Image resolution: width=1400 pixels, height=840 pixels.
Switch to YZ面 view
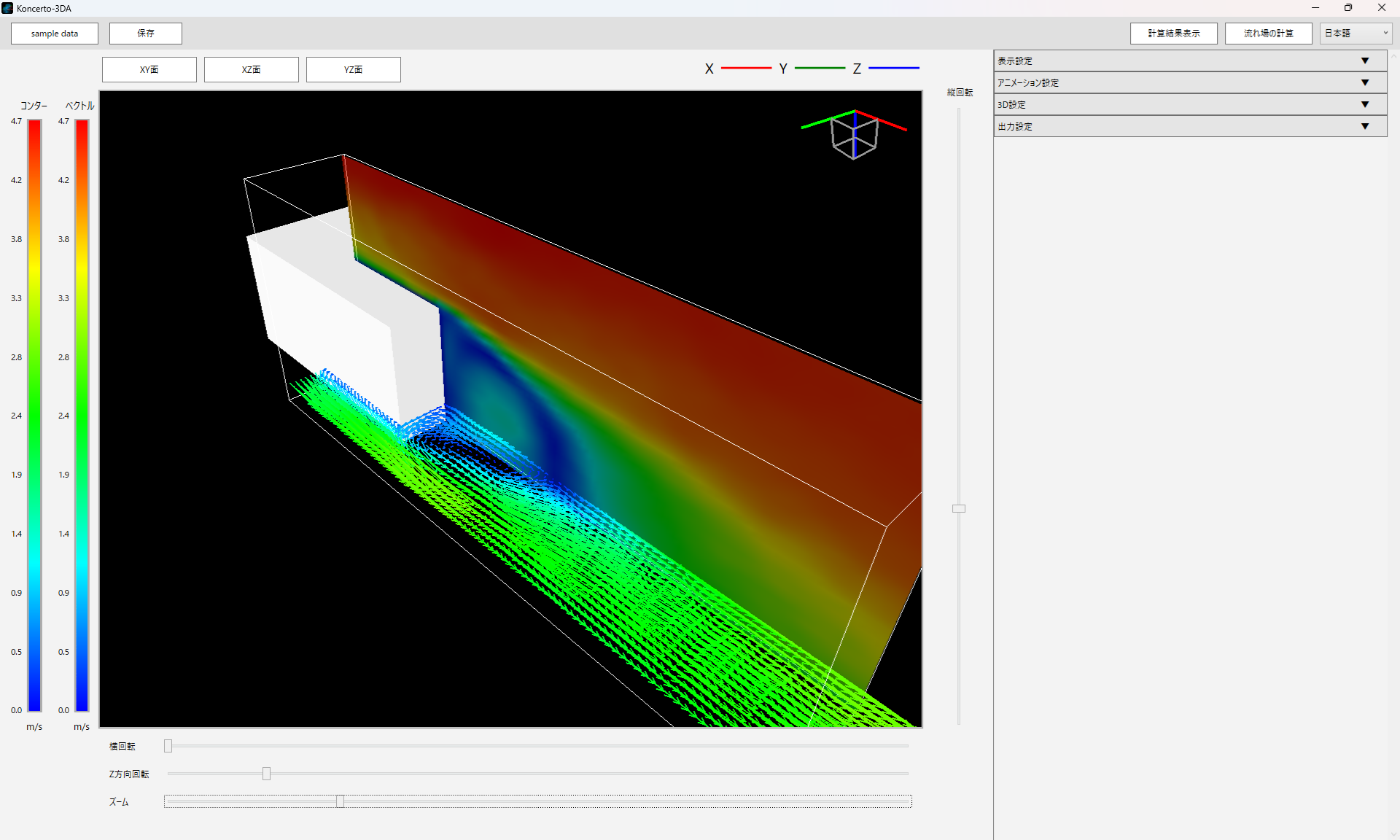click(354, 69)
